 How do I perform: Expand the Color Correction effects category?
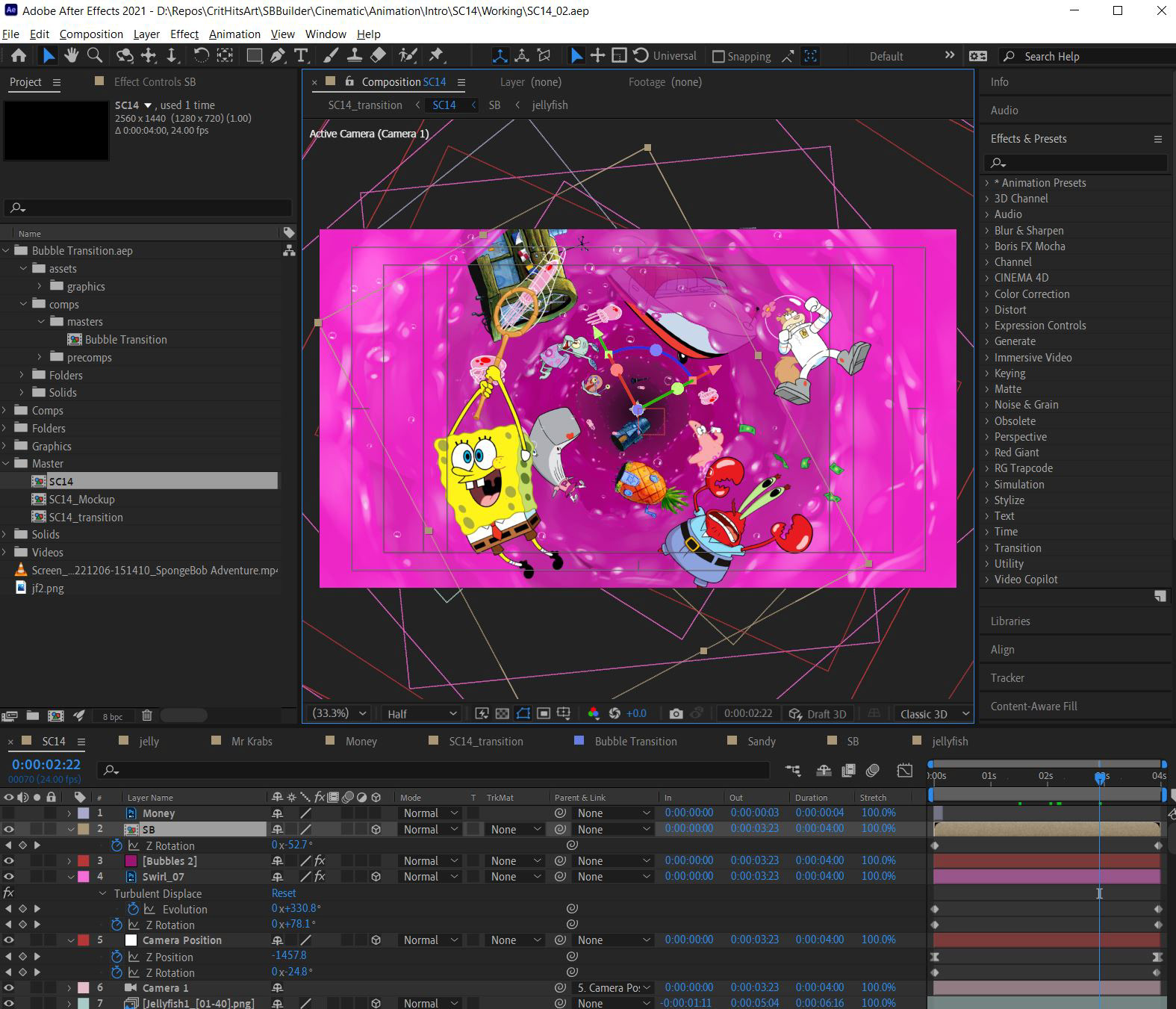[x=987, y=294]
